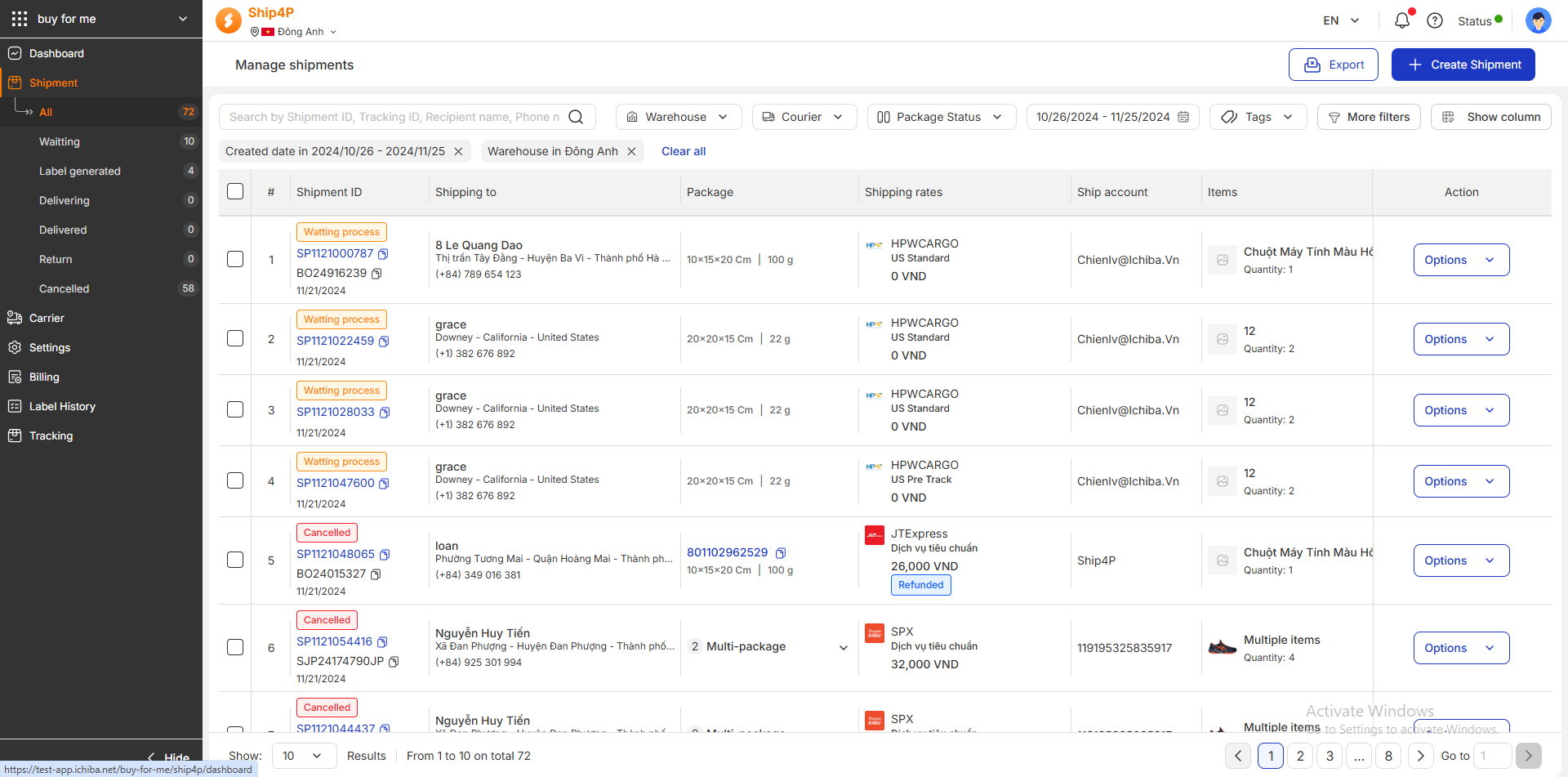Click the search magnifier icon
This screenshot has width=1568, height=777.
[576, 117]
